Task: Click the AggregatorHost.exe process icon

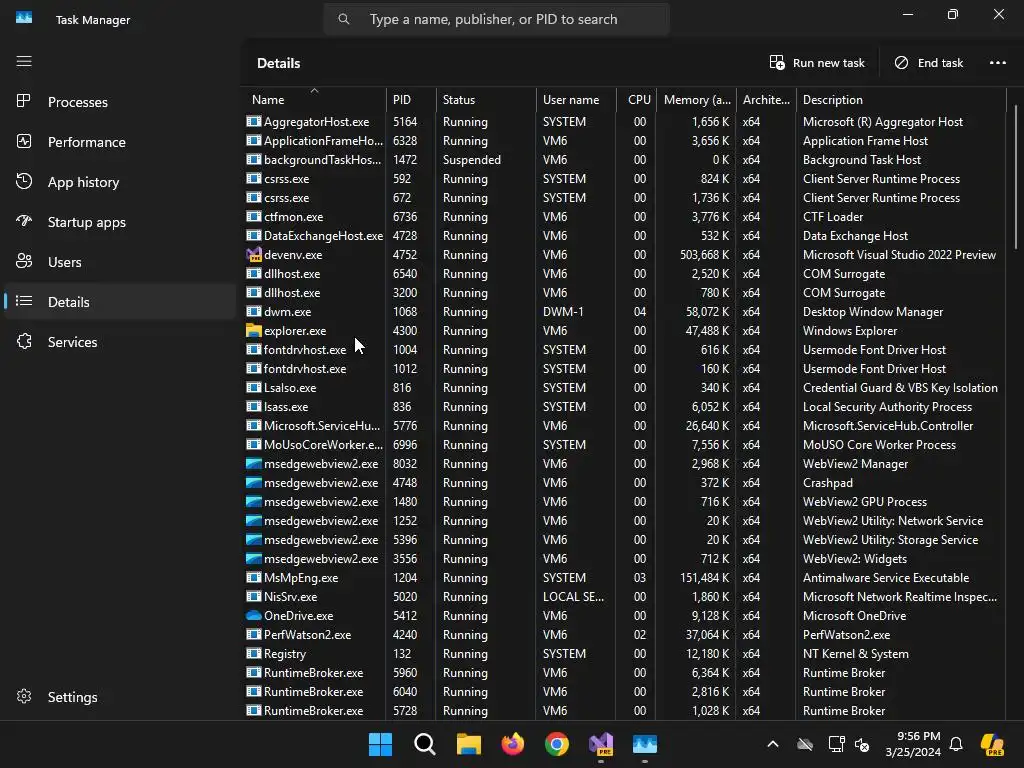Action: pos(253,121)
